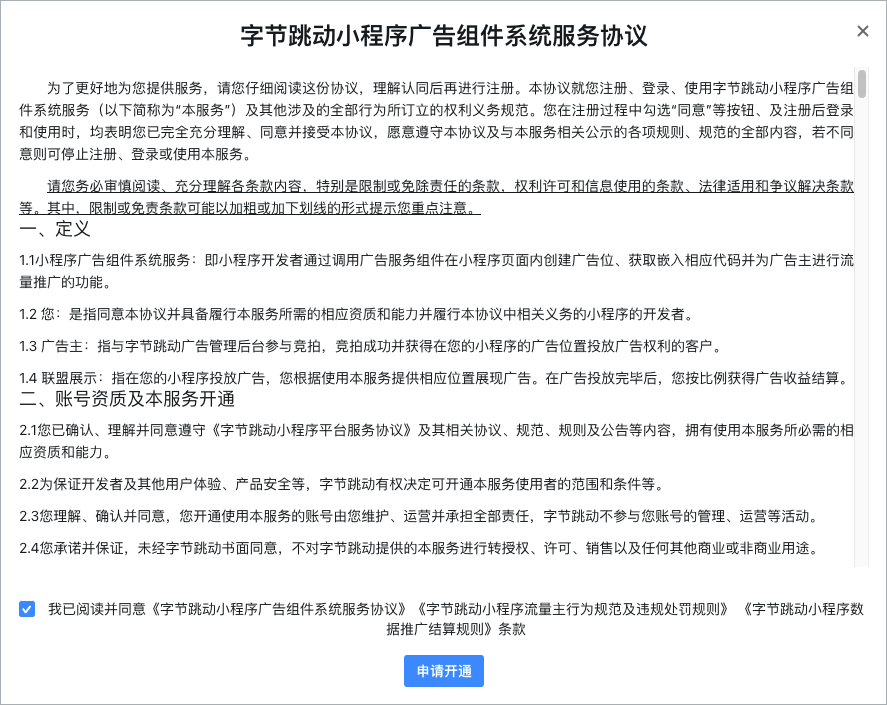
Task: Click clause 1.1 小程序广告组件系统服务 definition
Action: pyautogui.click(x=437, y=271)
